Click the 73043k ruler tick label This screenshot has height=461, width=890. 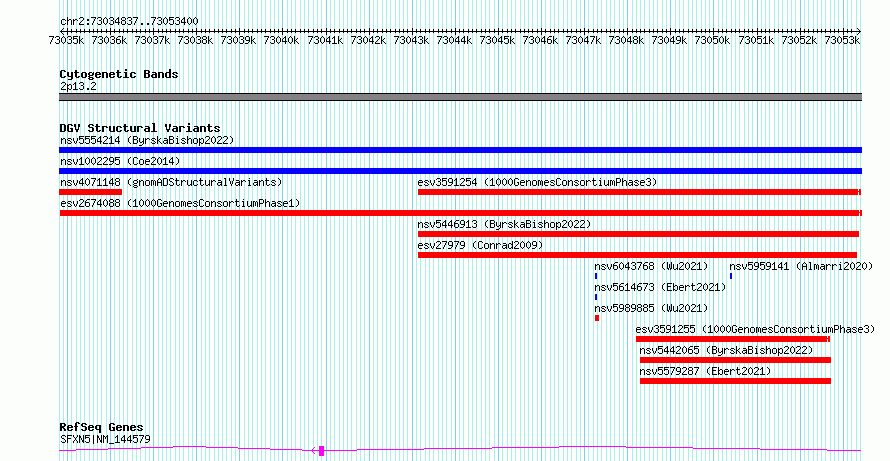(x=411, y=40)
